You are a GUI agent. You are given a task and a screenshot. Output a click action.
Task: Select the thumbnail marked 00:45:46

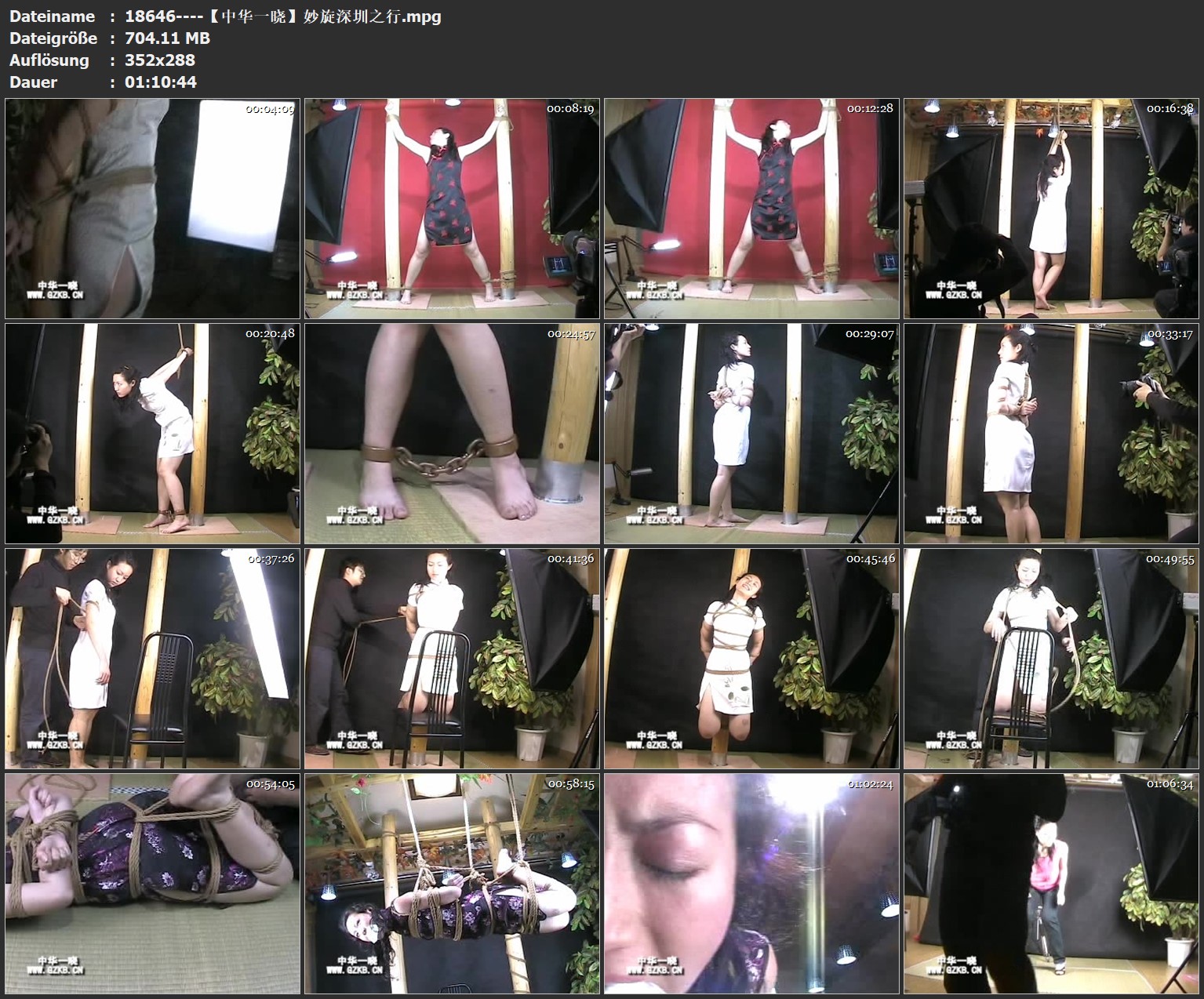pyautogui.click(x=751, y=659)
